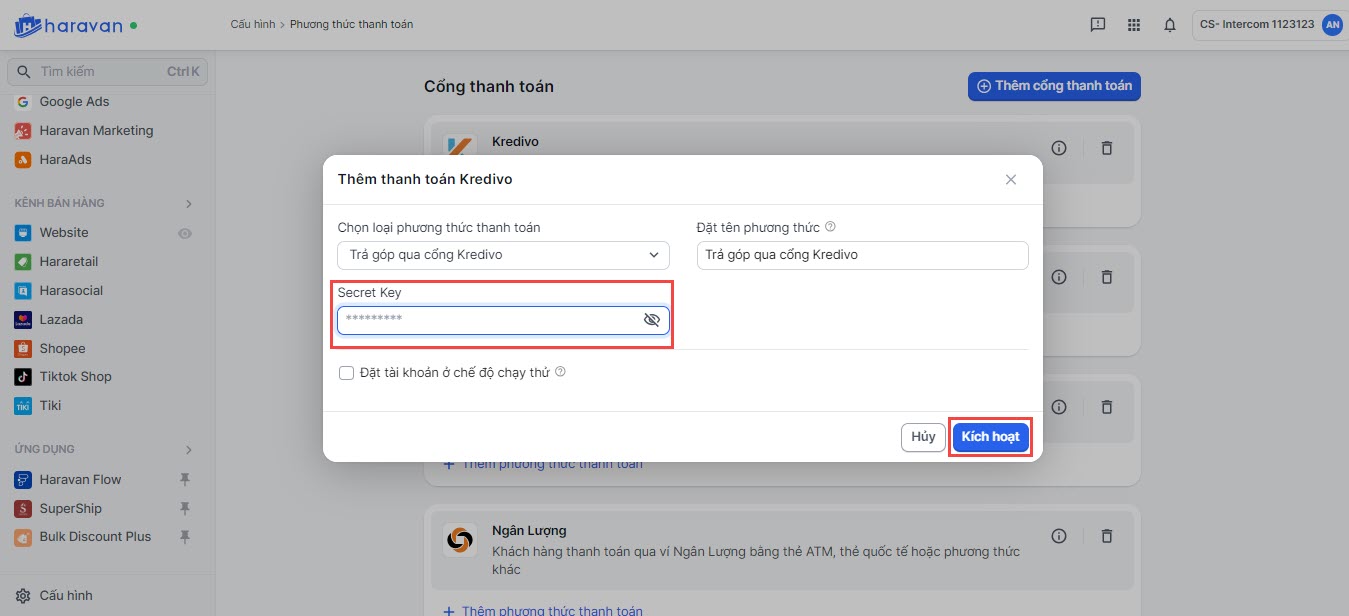The image size is (1349, 616).
Task: Delete the Kredivo payment gateway
Action: 1106,148
